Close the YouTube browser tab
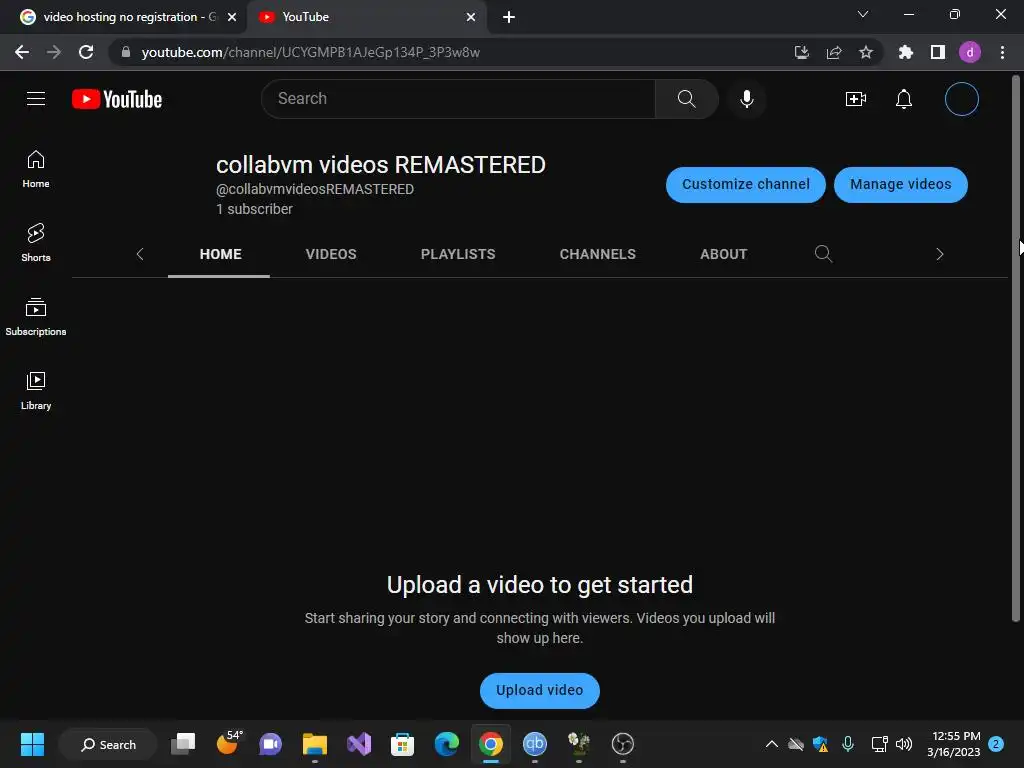This screenshot has height=768, width=1024. pyautogui.click(x=471, y=17)
